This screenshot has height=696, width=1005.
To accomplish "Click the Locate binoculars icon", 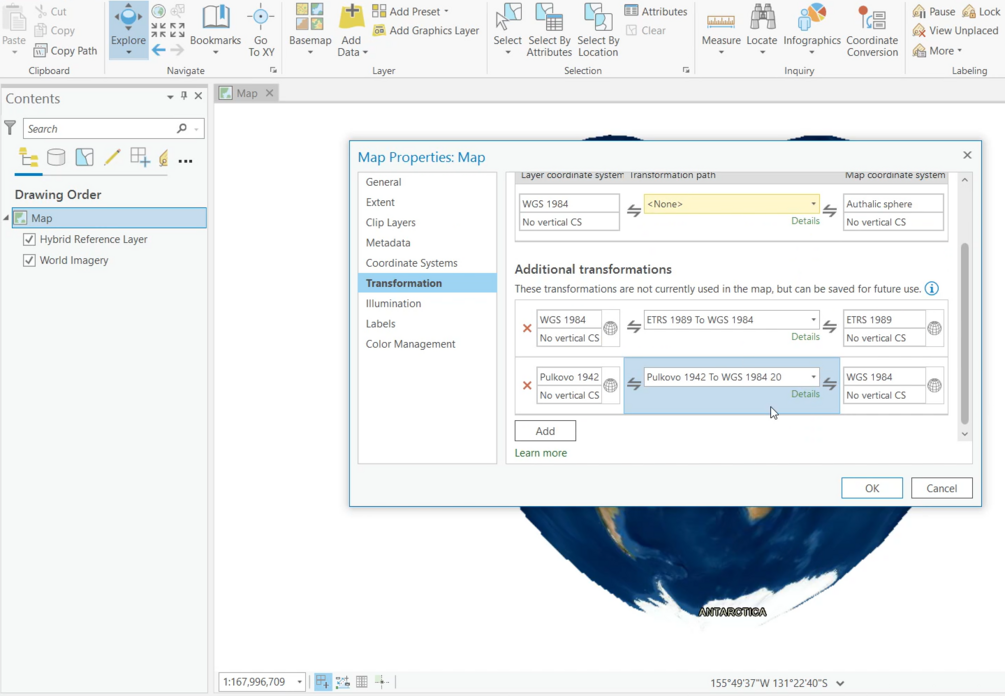I will (762, 17).
